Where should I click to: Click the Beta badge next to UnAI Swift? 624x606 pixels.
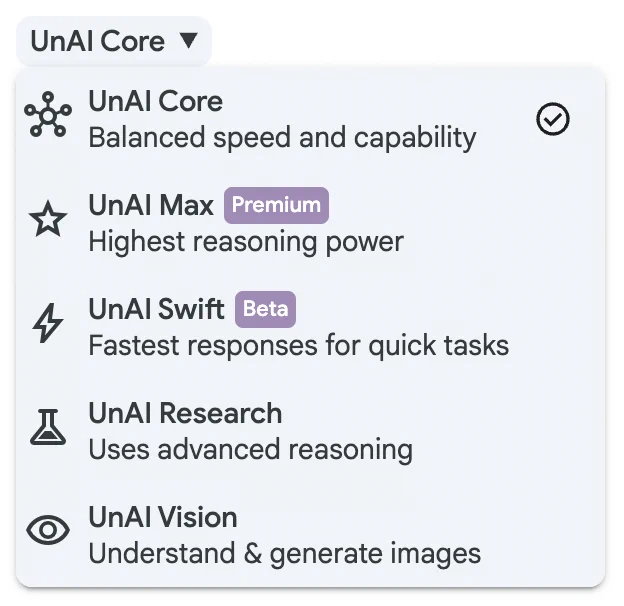point(265,309)
